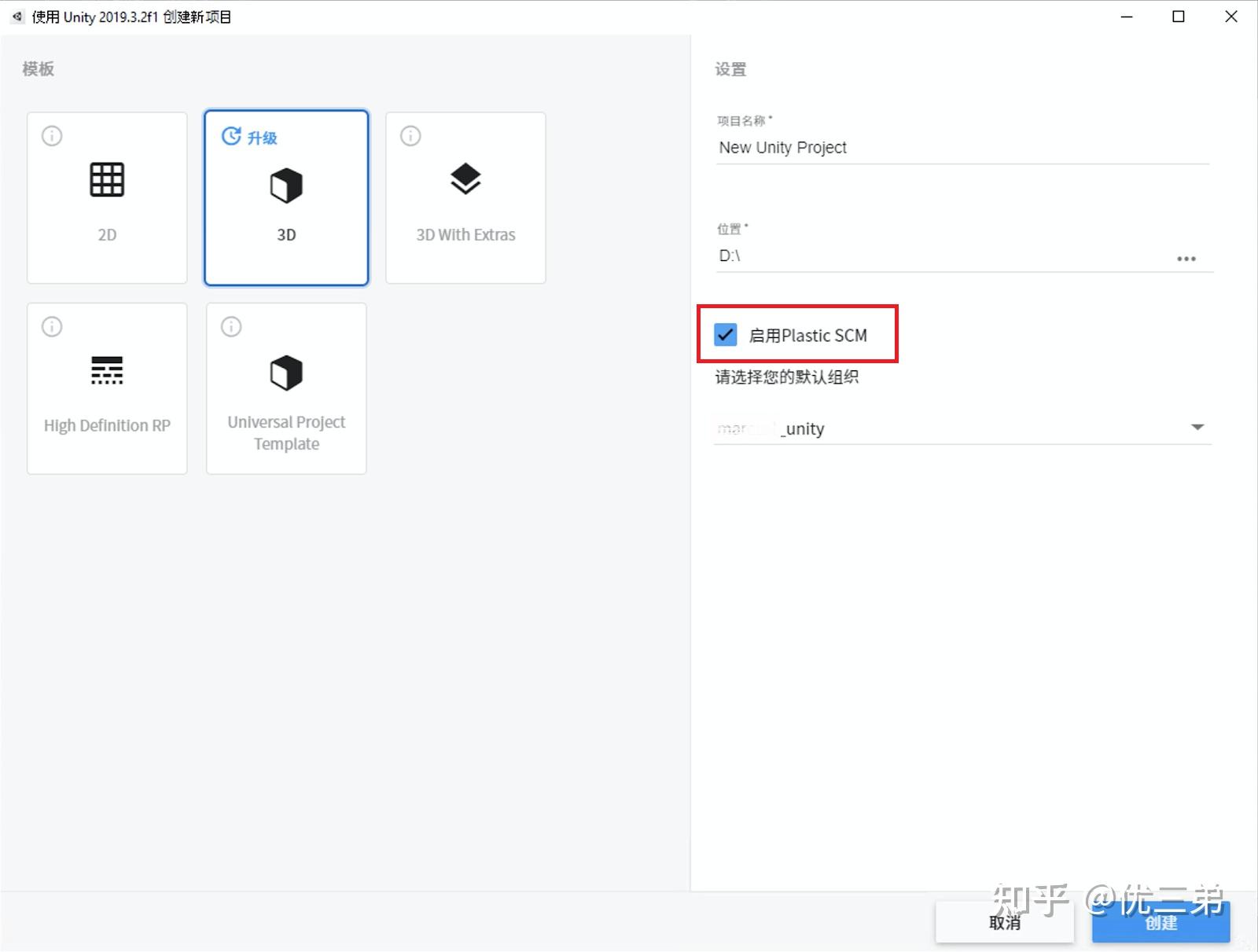The image size is (1258, 952).
Task: Click the Unity logo in title bar
Action: [x=17, y=17]
